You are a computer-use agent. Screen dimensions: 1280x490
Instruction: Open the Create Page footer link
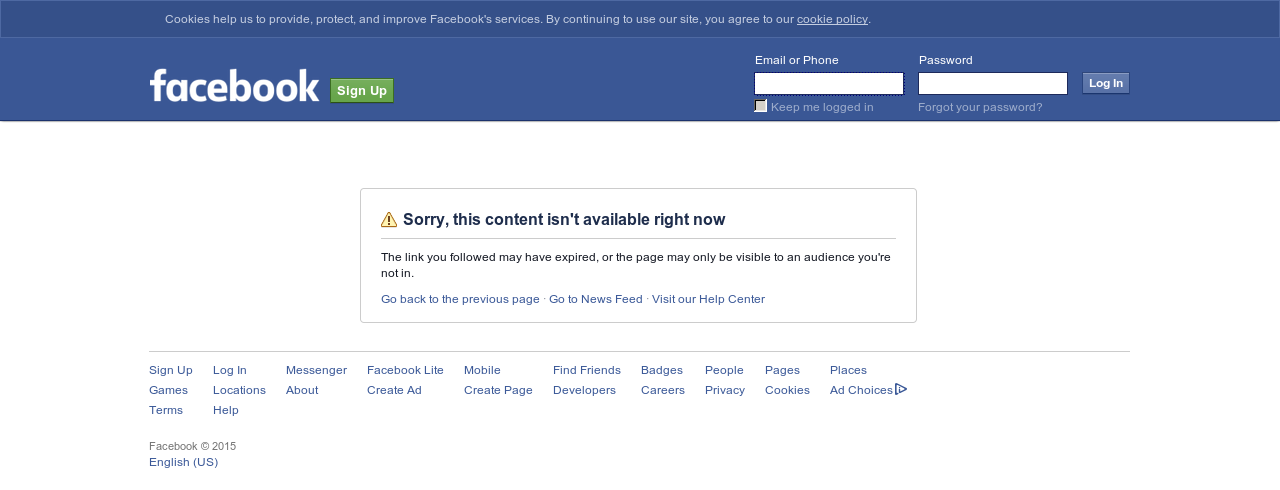coord(498,390)
